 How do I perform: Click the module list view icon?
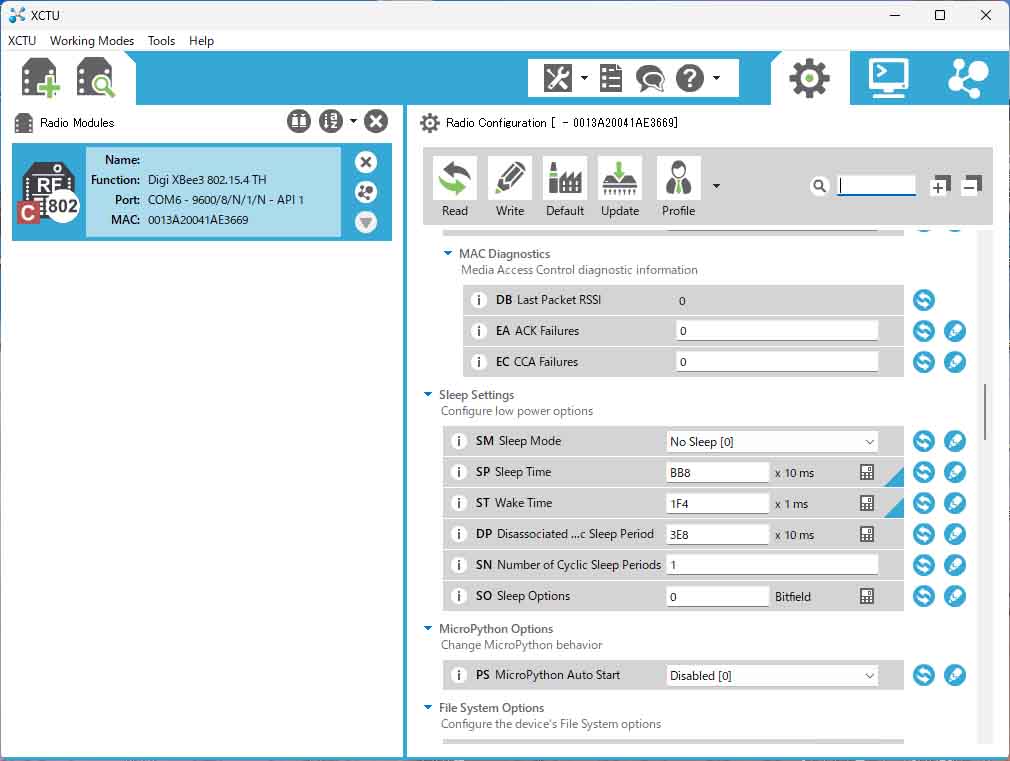click(x=299, y=121)
